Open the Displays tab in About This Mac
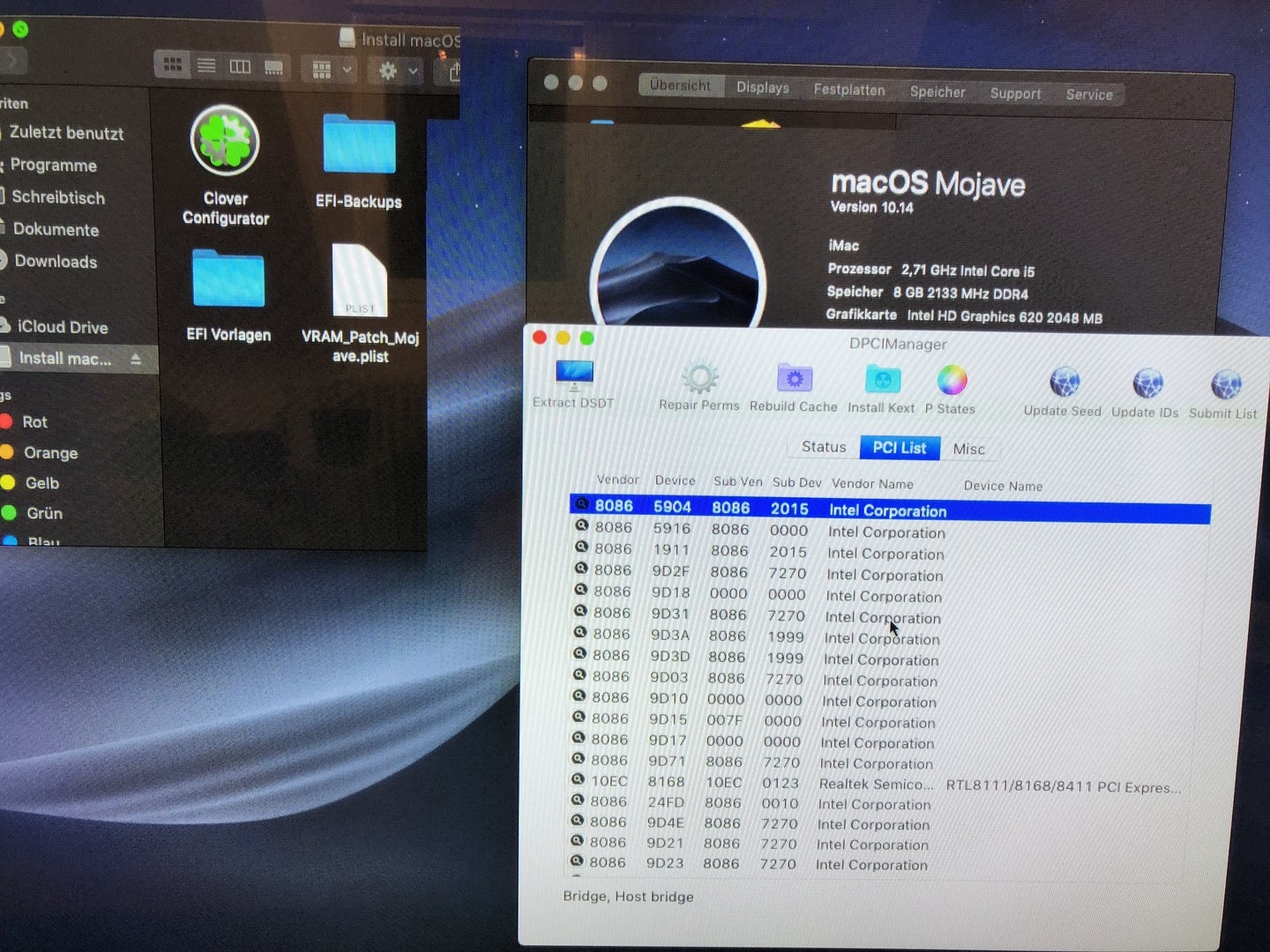Viewport: 1270px width, 952px height. [763, 87]
